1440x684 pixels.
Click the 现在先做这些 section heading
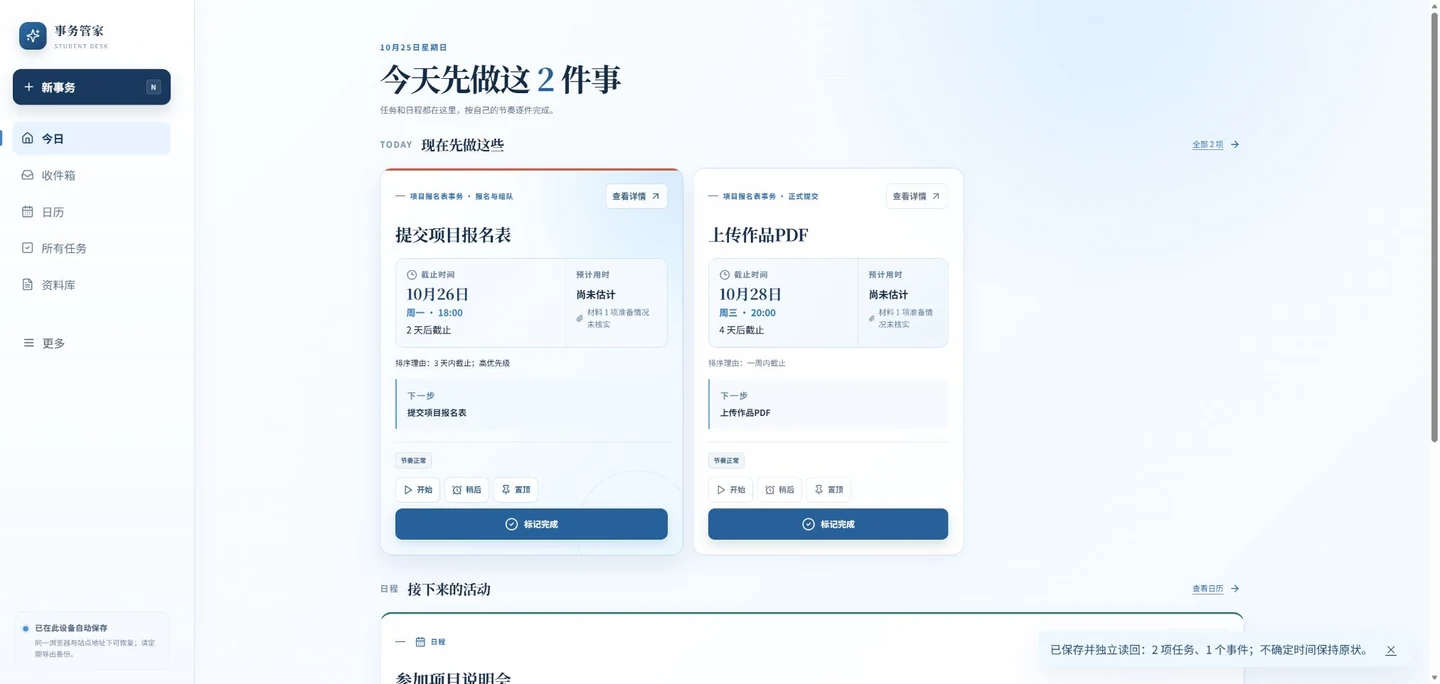pos(463,145)
